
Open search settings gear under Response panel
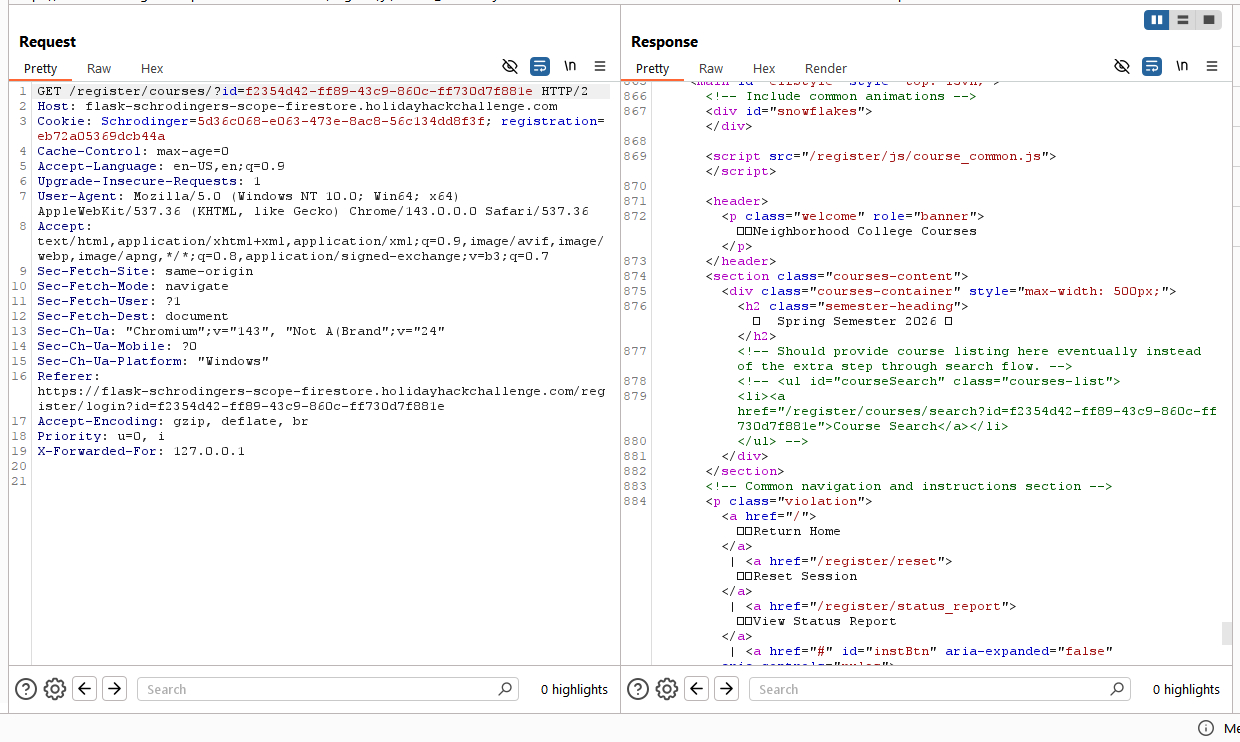coord(667,688)
